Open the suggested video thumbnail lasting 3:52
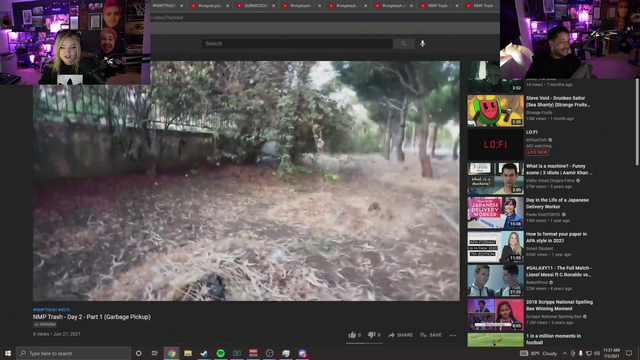This screenshot has height=360, width=640. (x=495, y=76)
